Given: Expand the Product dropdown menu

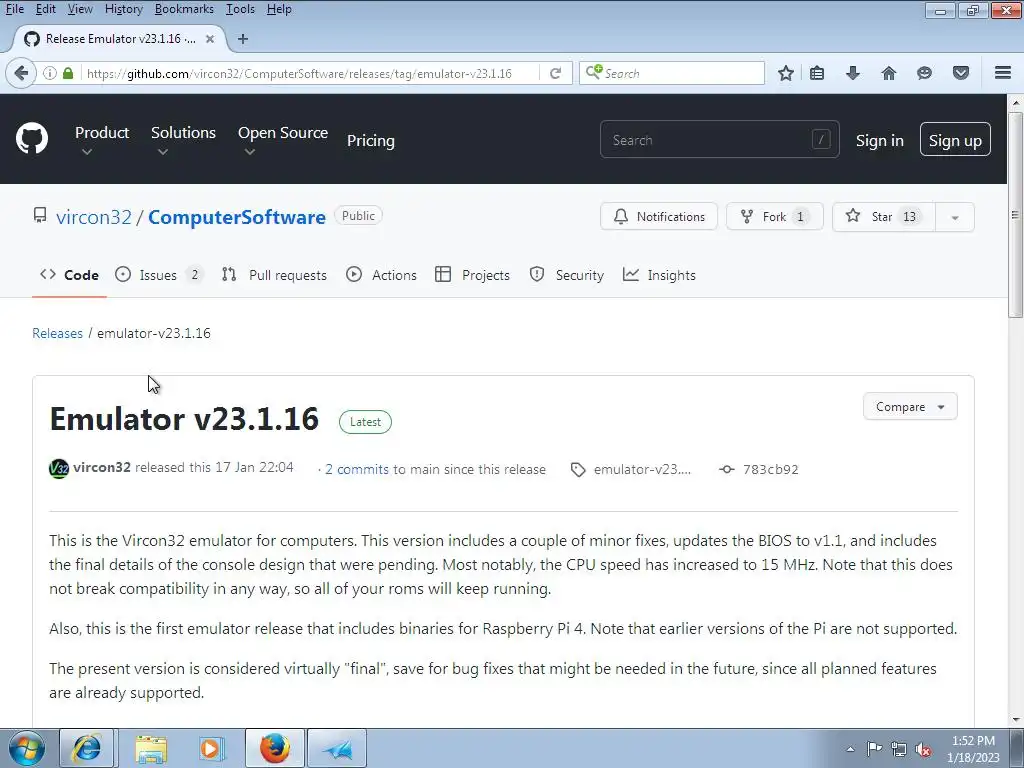Looking at the screenshot, I should pyautogui.click(x=102, y=140).
